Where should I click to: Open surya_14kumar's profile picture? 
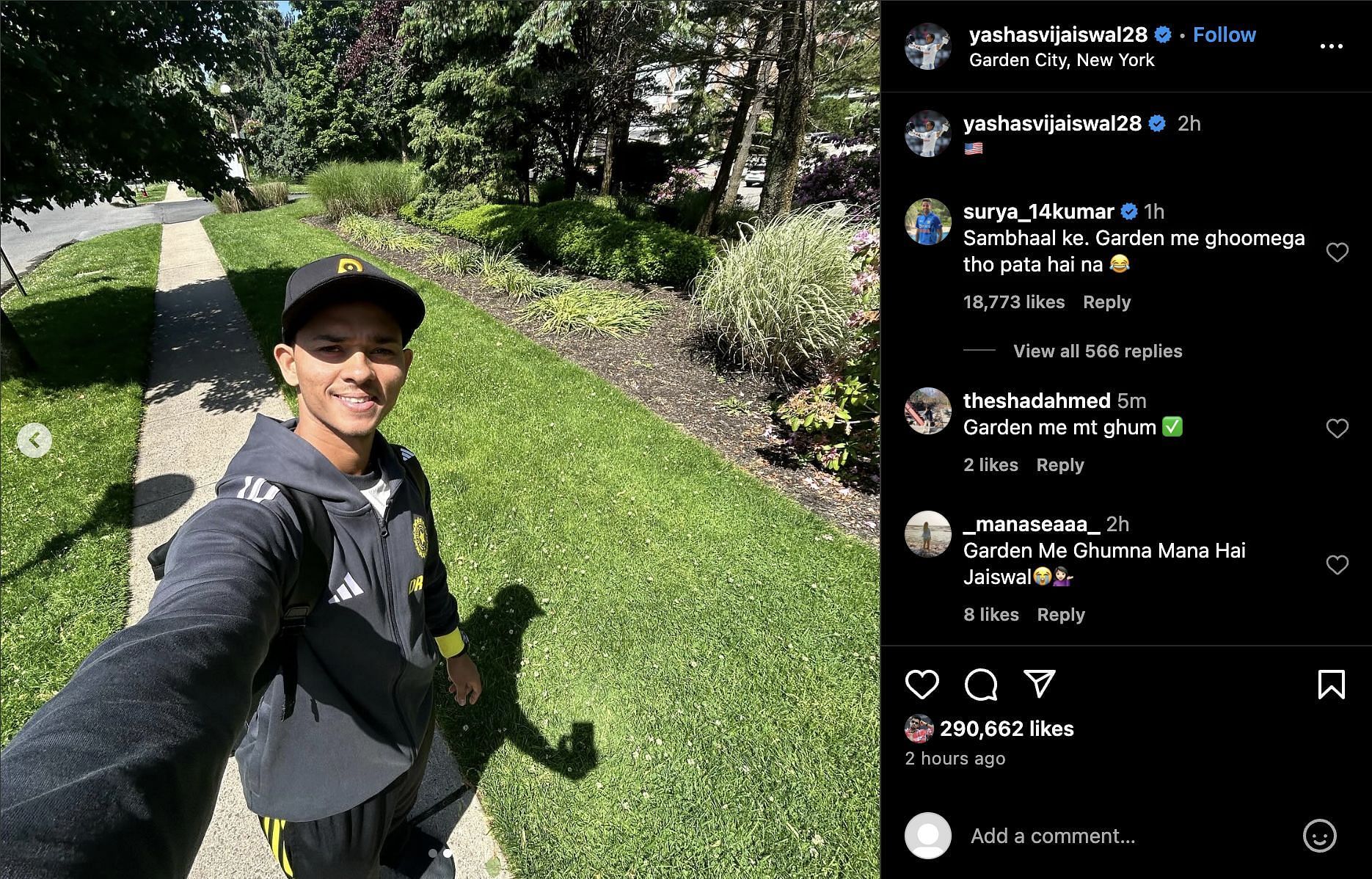927,221
